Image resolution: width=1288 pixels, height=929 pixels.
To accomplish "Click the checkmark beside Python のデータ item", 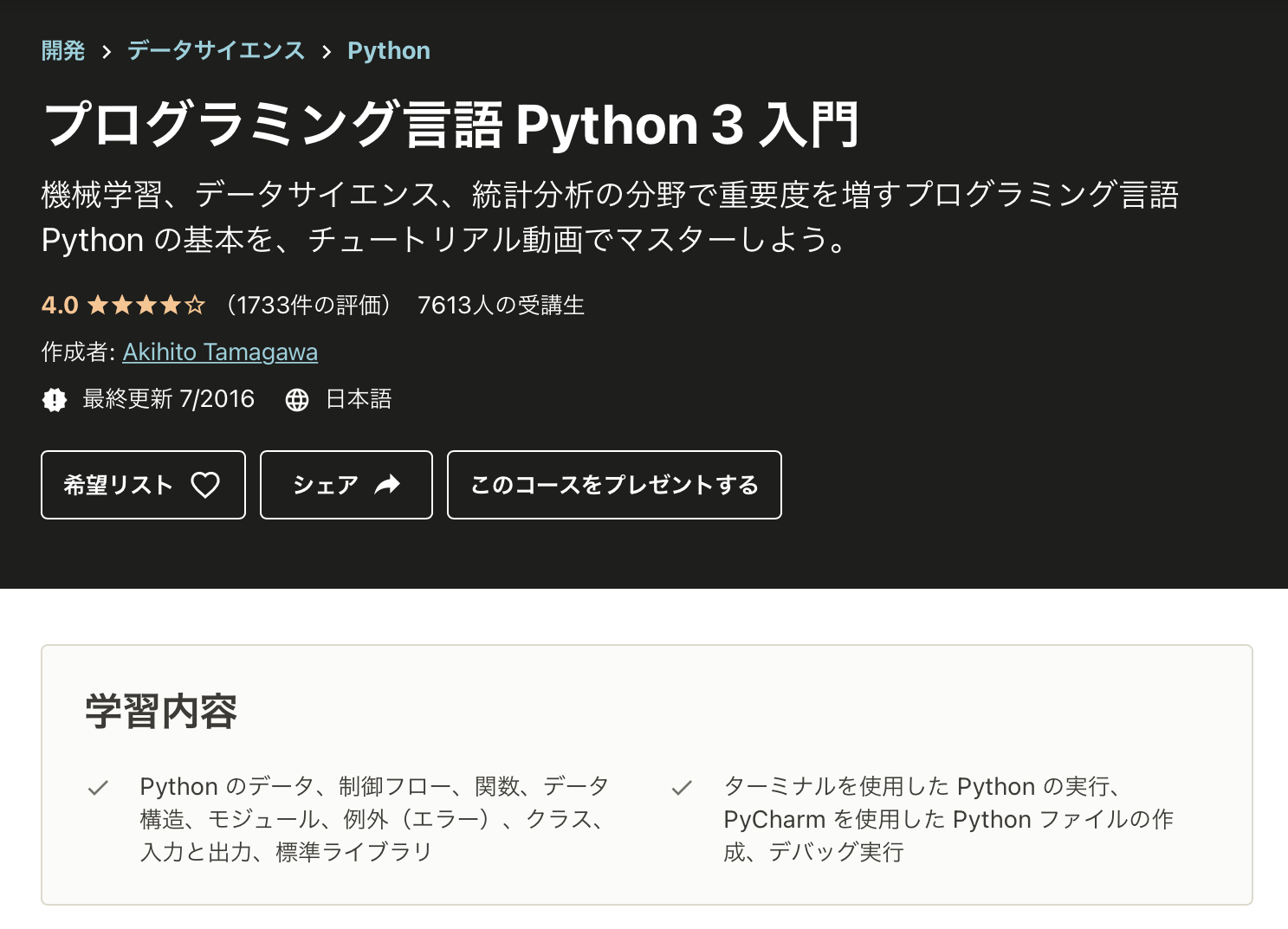I will coord(98,788).
